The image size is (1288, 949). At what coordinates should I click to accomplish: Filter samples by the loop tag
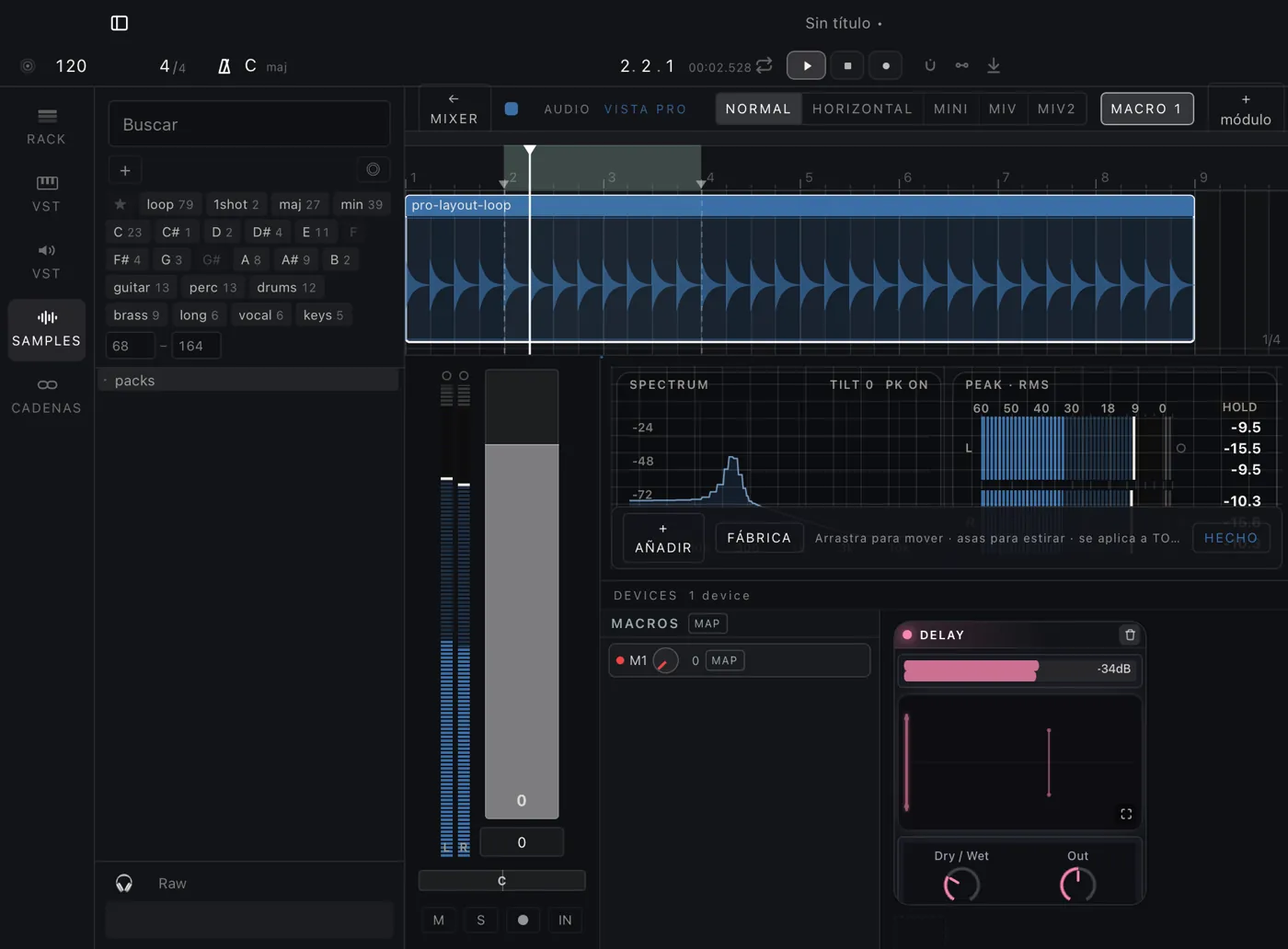[170, 204]
